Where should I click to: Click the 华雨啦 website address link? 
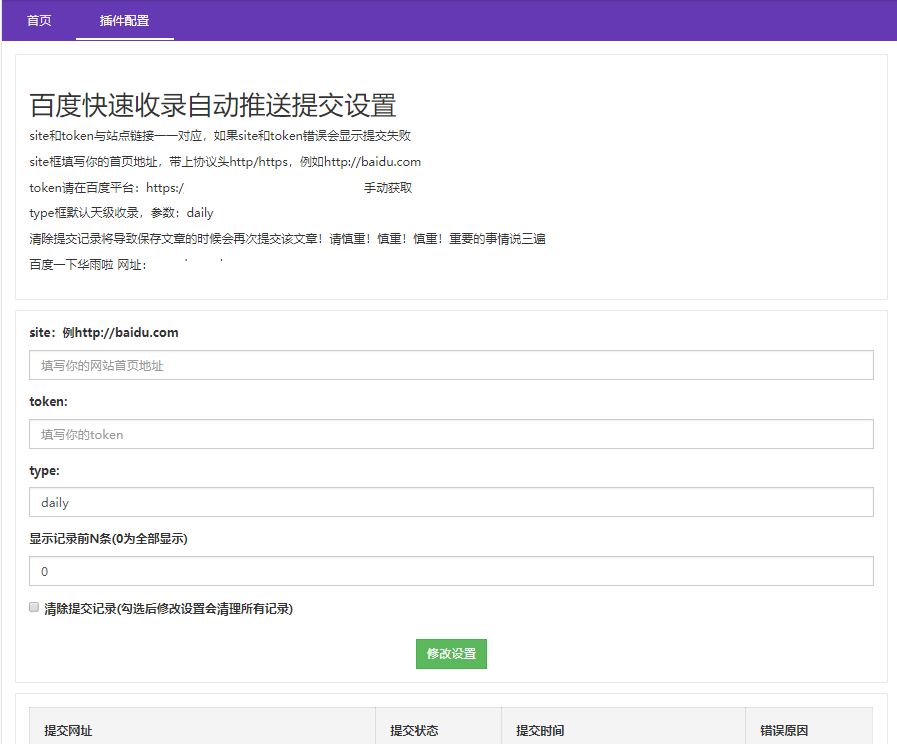tap(200, 262)
